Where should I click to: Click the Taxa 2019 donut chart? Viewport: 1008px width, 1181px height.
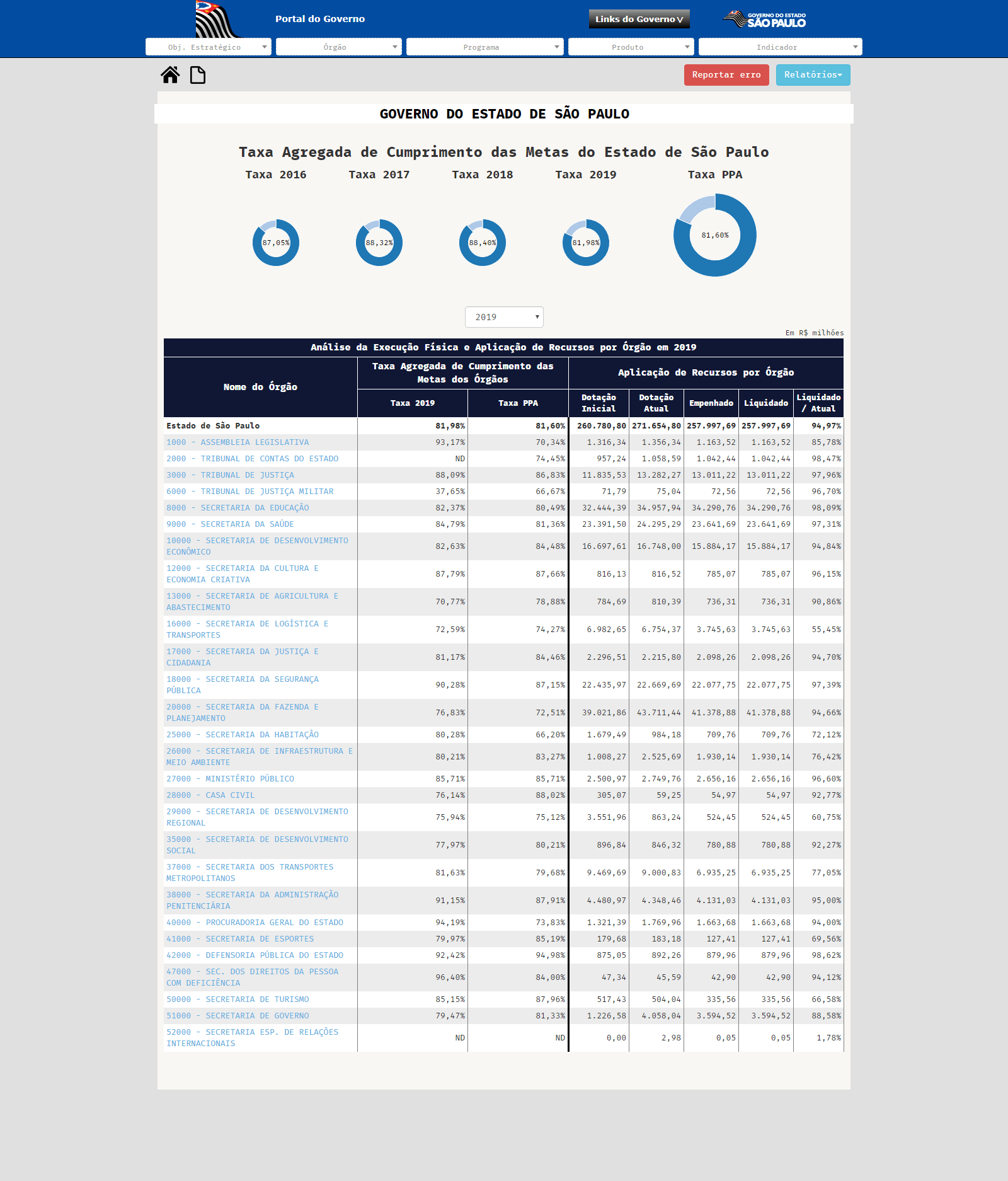tap(586, 243)
